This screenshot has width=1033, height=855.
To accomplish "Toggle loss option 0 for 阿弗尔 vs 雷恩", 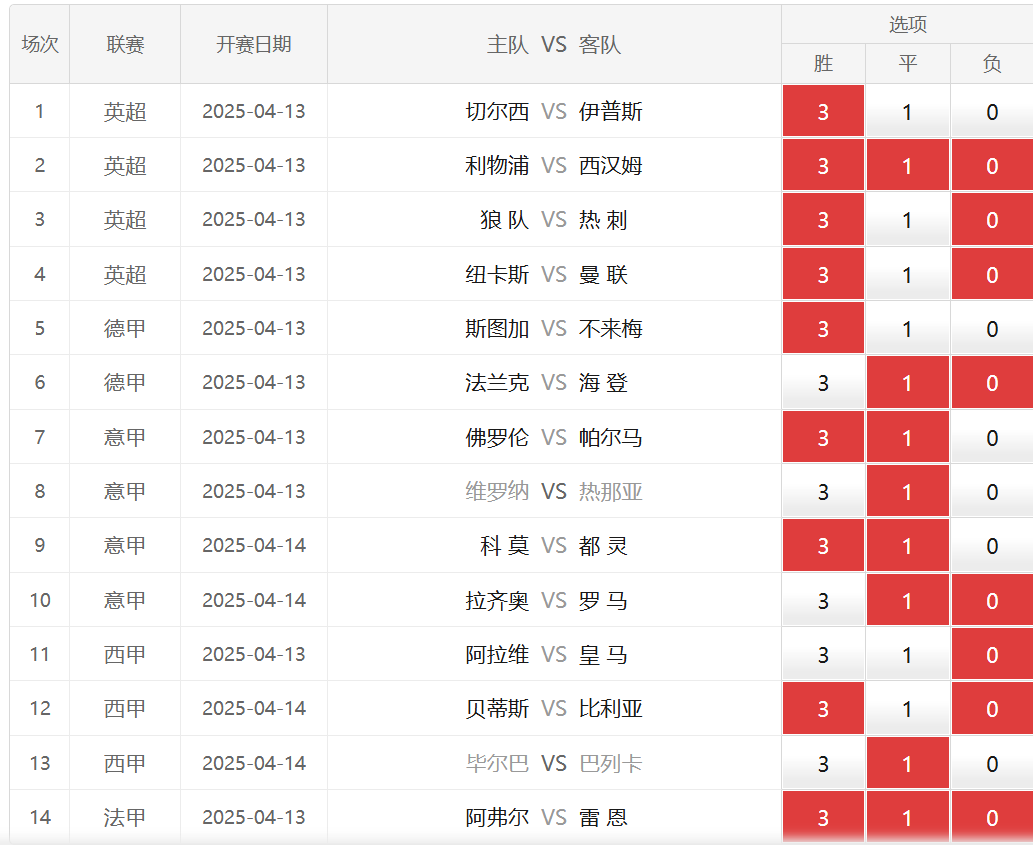I will [992, 817].
